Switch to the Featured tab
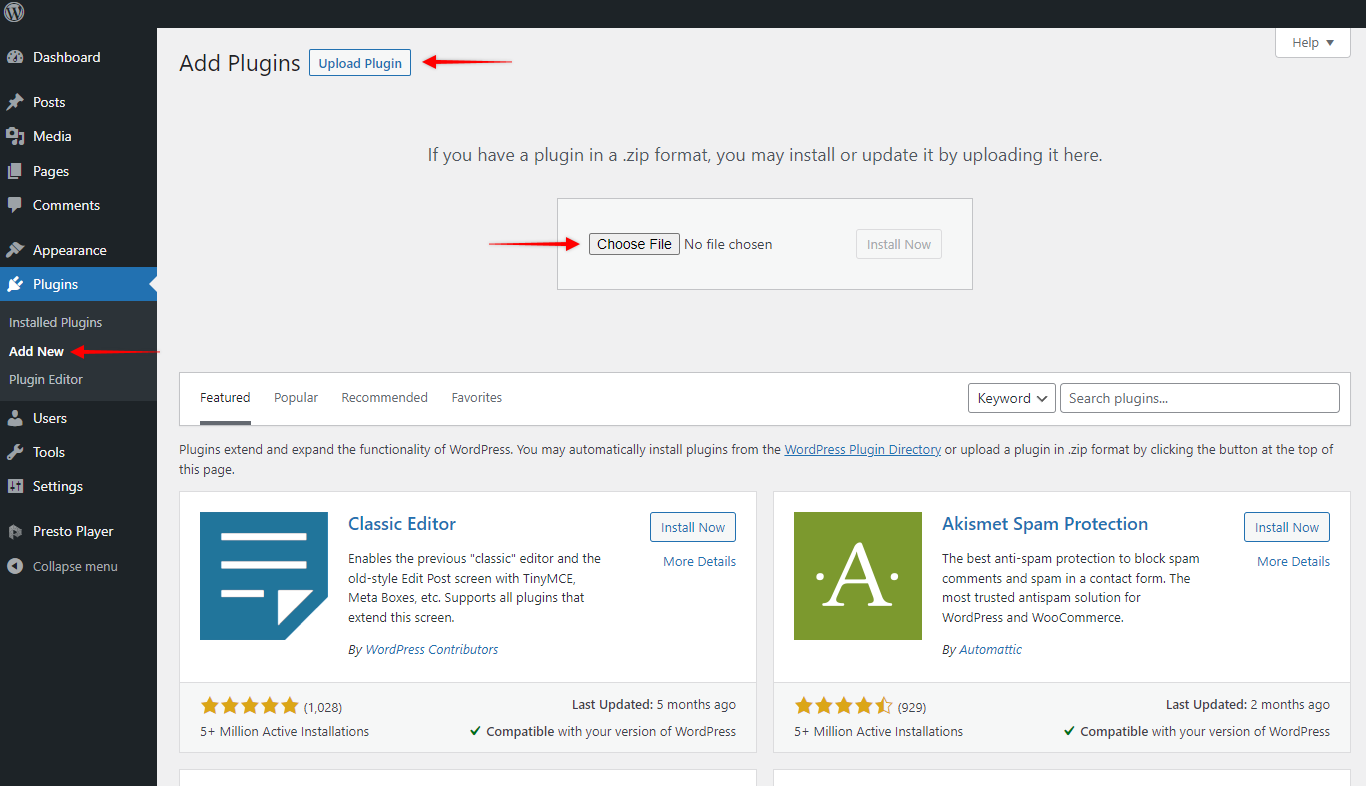 225,397
